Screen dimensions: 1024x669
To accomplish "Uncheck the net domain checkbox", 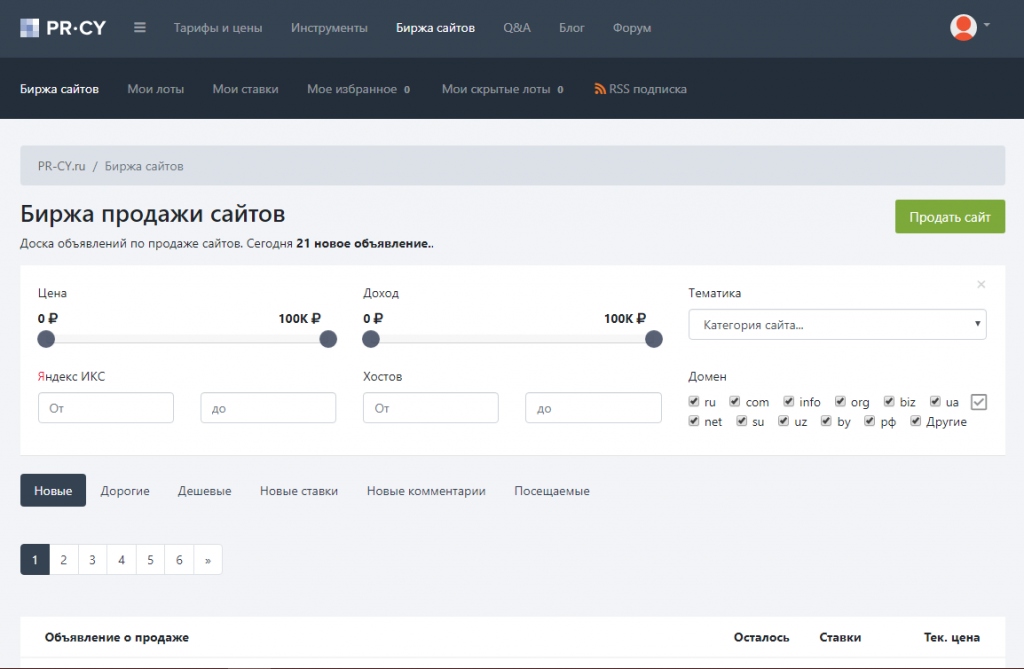I will (x=694, y=421).
